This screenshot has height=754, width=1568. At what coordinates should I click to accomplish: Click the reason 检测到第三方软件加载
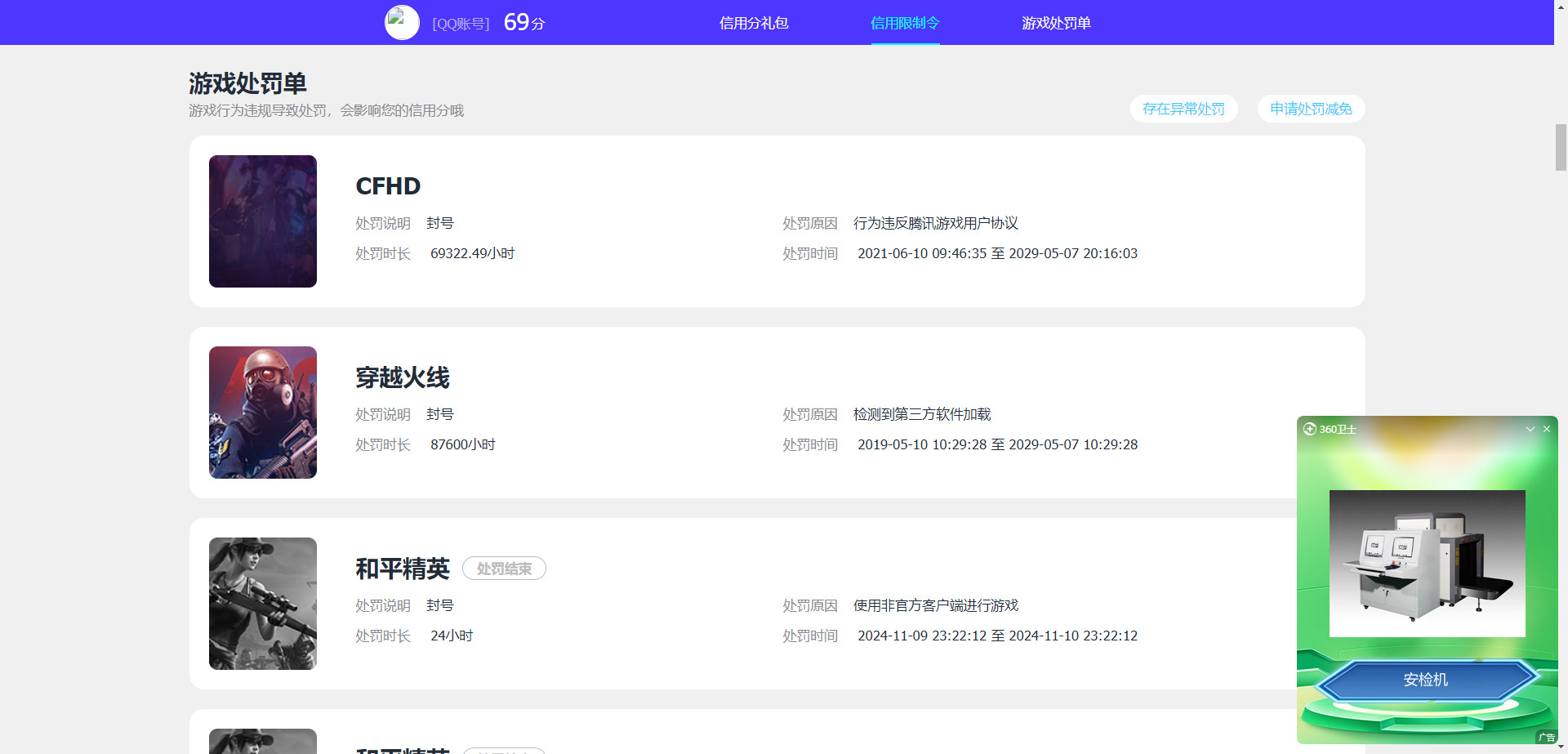coord(922,414)
